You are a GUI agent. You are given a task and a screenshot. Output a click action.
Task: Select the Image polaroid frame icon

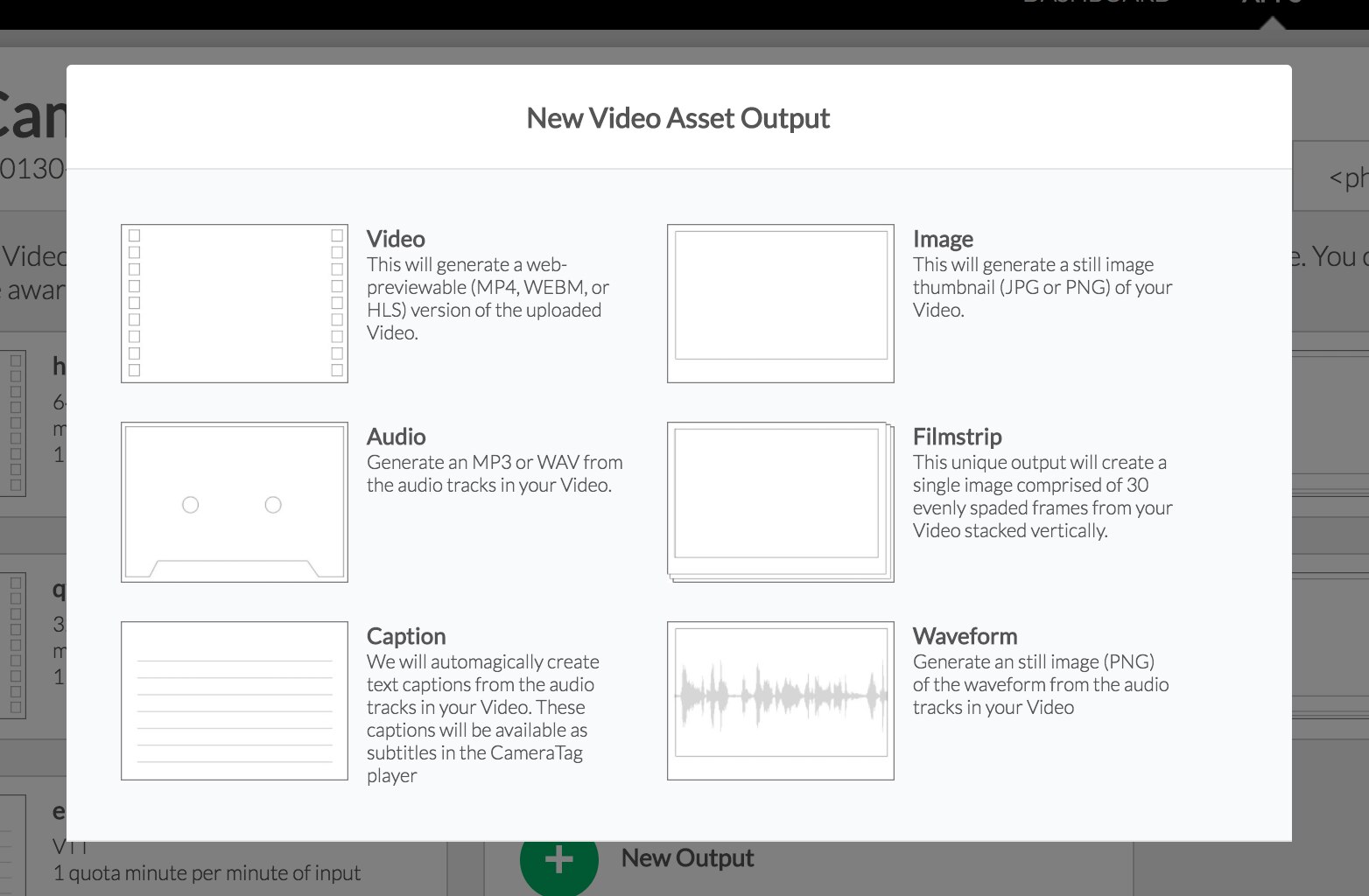780,304
